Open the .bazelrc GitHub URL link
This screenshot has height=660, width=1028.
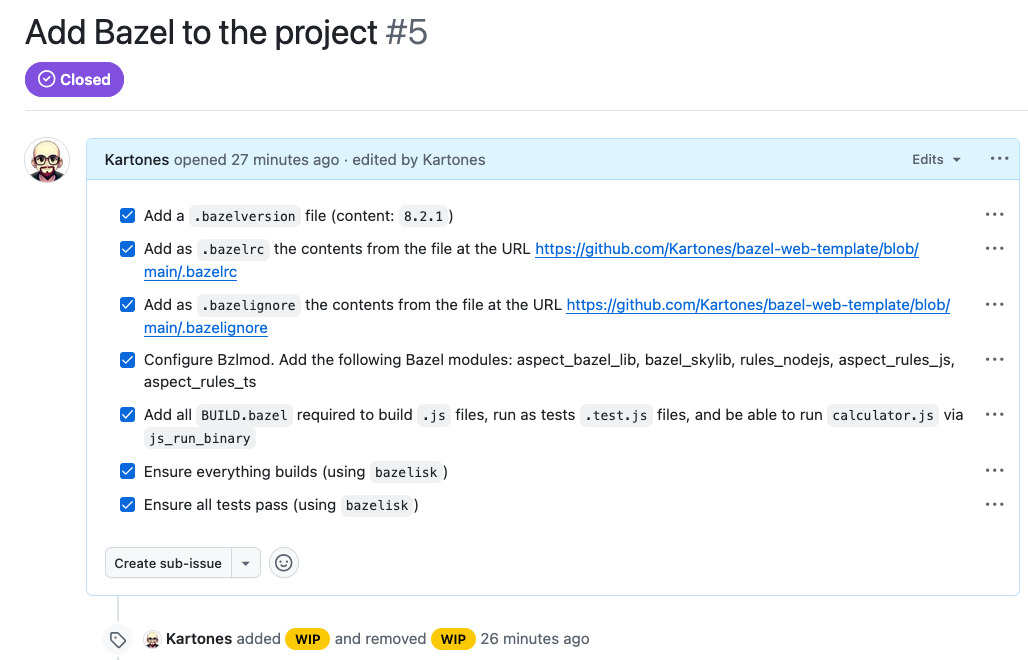pyautogui.click(x=726, y=249)
